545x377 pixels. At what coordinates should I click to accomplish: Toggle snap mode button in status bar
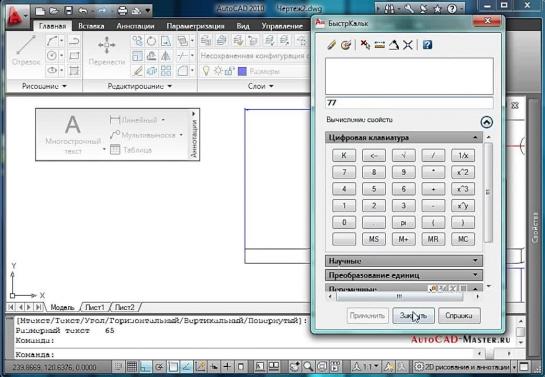(x=118, y=367)
